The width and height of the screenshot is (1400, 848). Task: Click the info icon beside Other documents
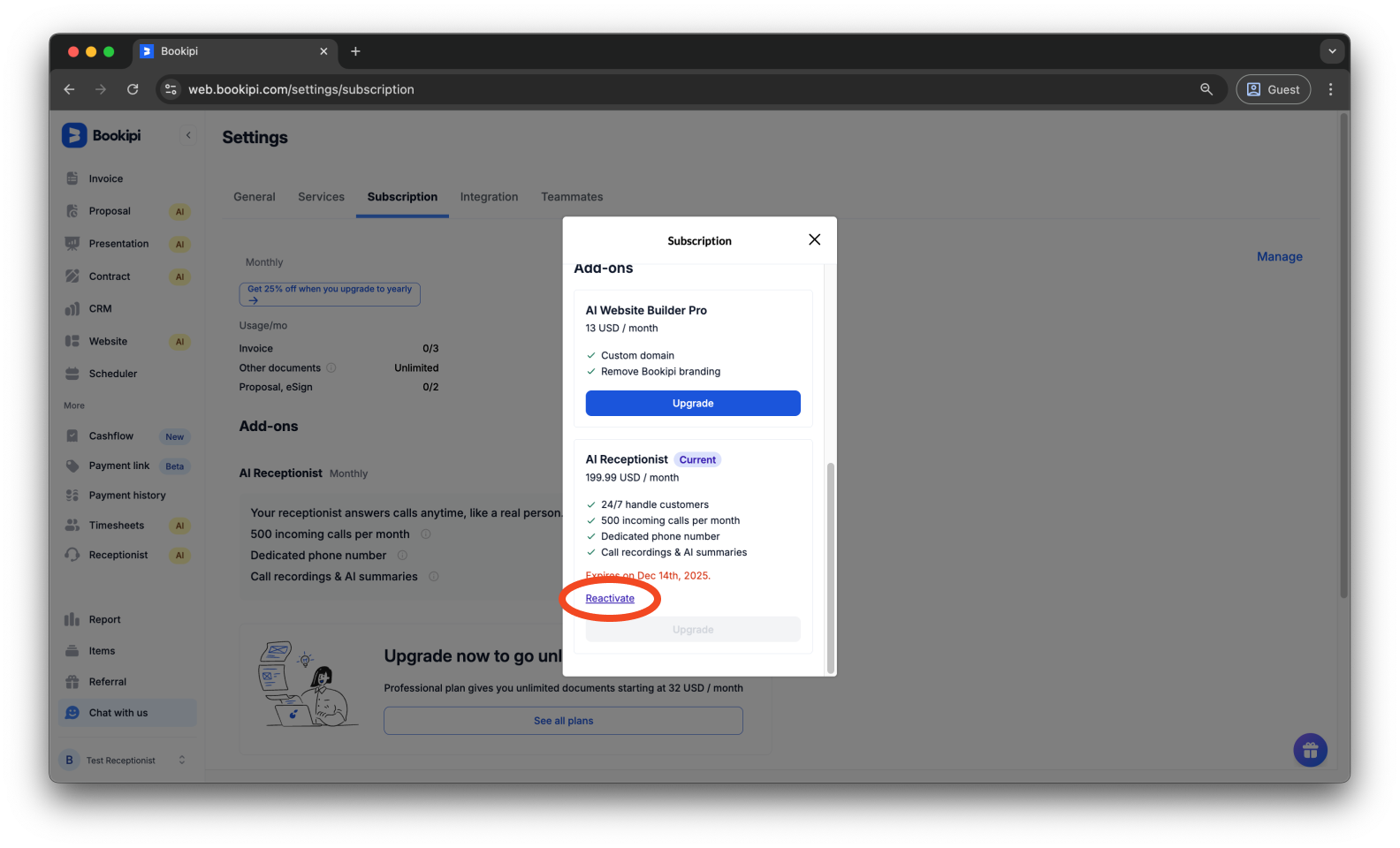[331, 367]
